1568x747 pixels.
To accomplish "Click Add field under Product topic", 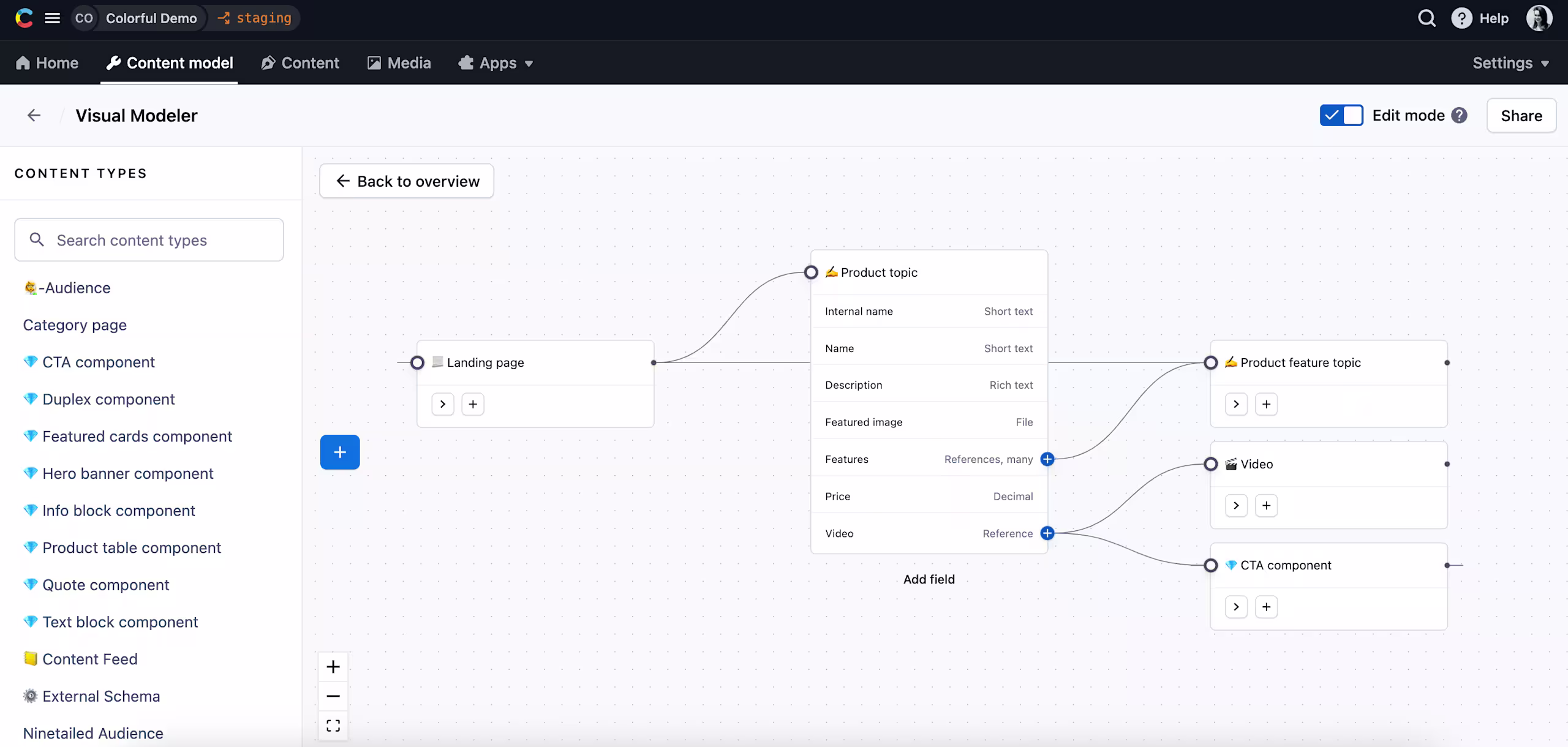I will (929, 579).
